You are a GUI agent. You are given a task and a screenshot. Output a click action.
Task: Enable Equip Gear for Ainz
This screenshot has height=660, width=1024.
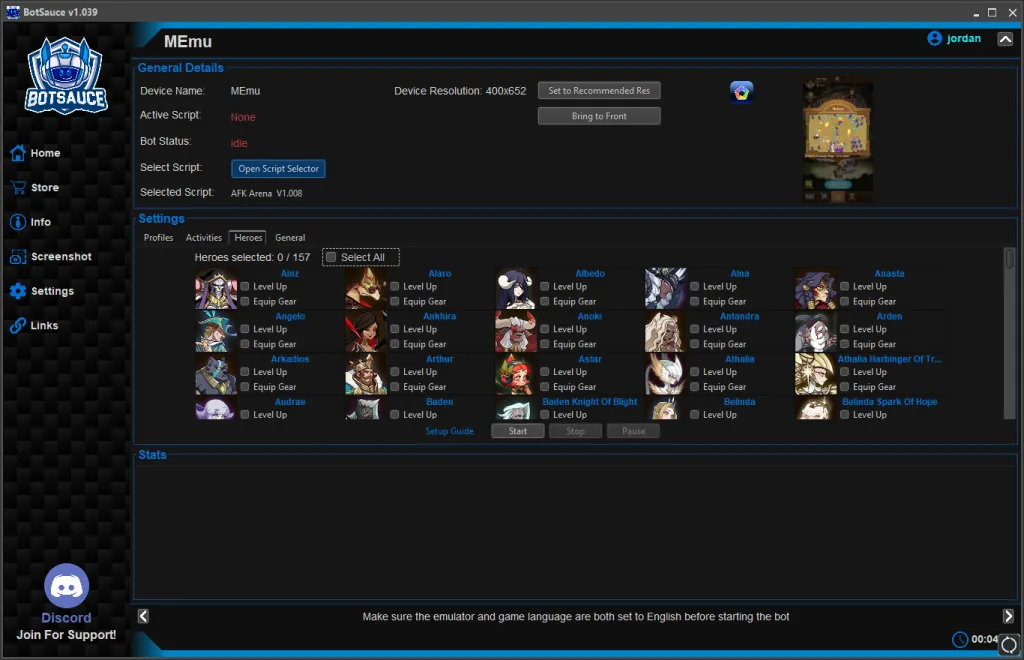245,302
